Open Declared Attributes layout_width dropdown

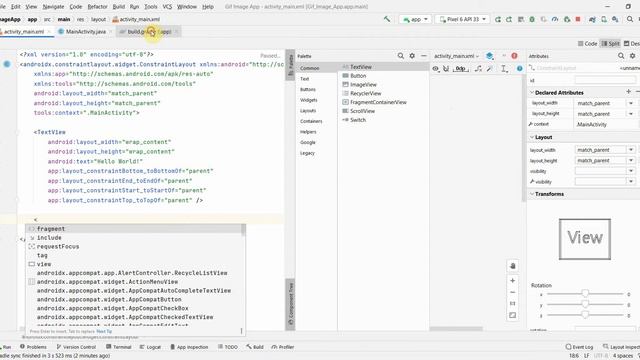pyautogui.click(x=631, y=103)
